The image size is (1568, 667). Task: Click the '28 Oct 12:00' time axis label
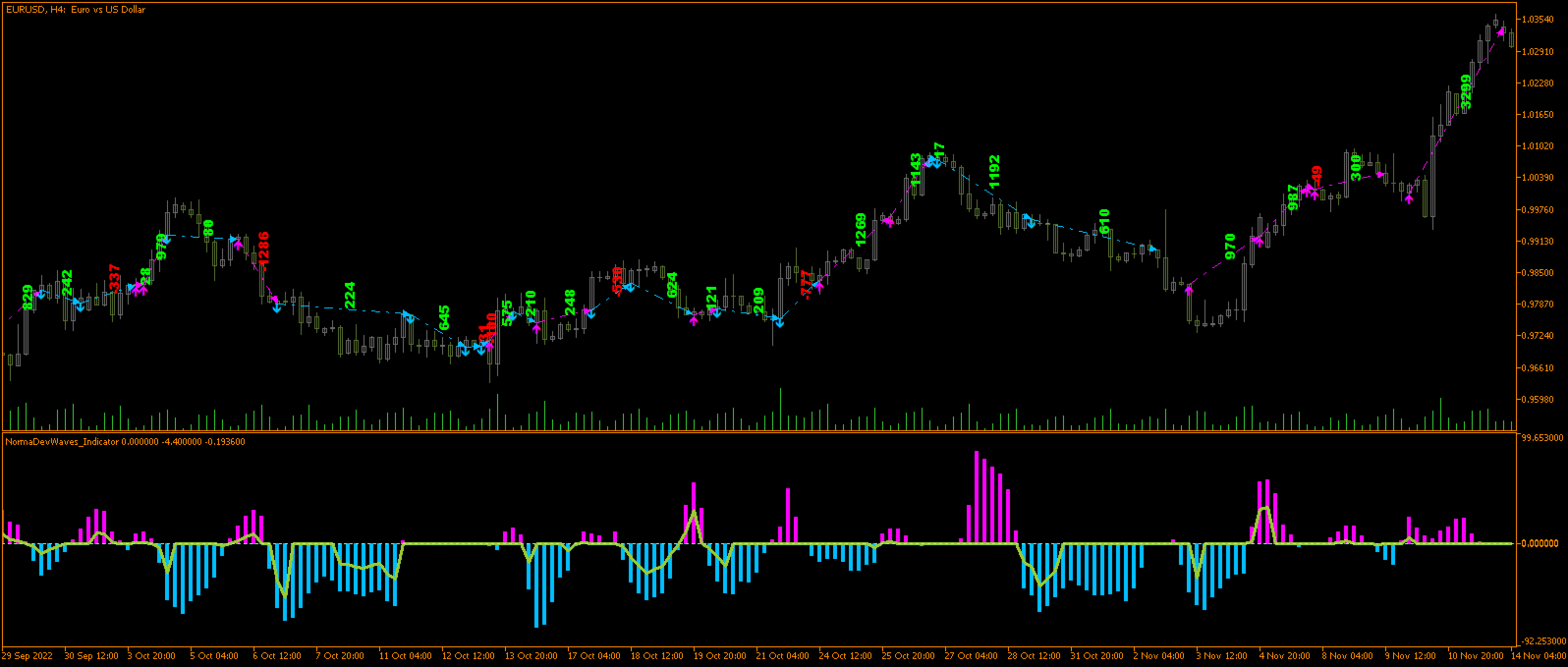pos(1035,655)
